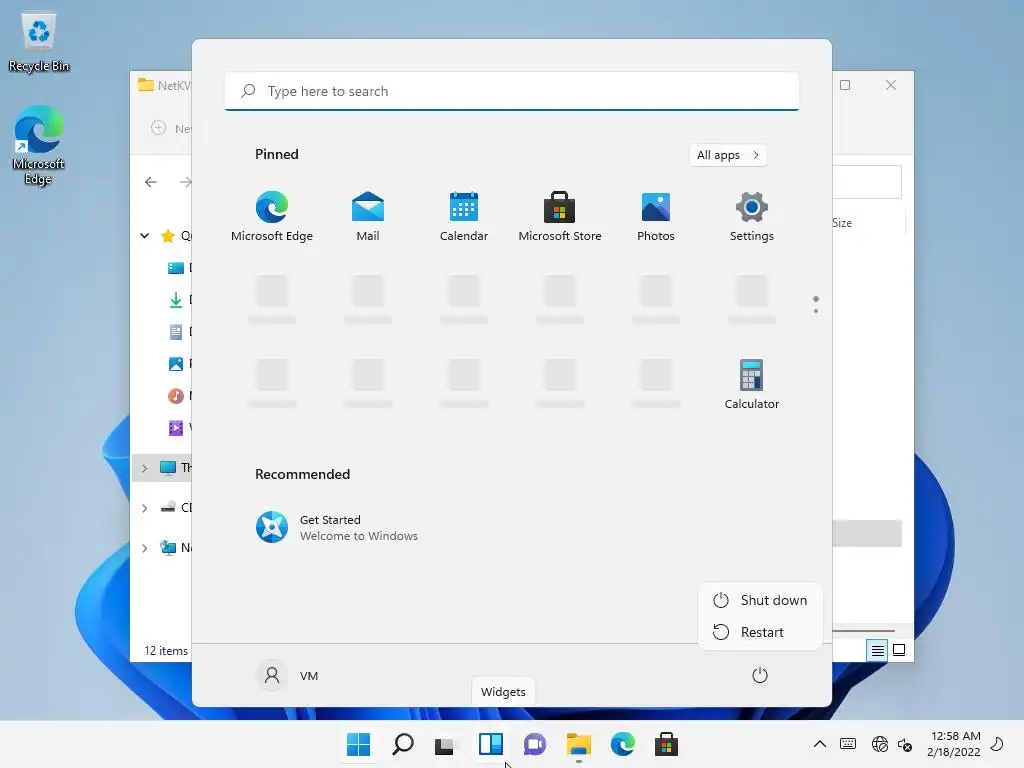Select Shut down from the power menu
1024x768 pixels.
(x=760, y=600)
